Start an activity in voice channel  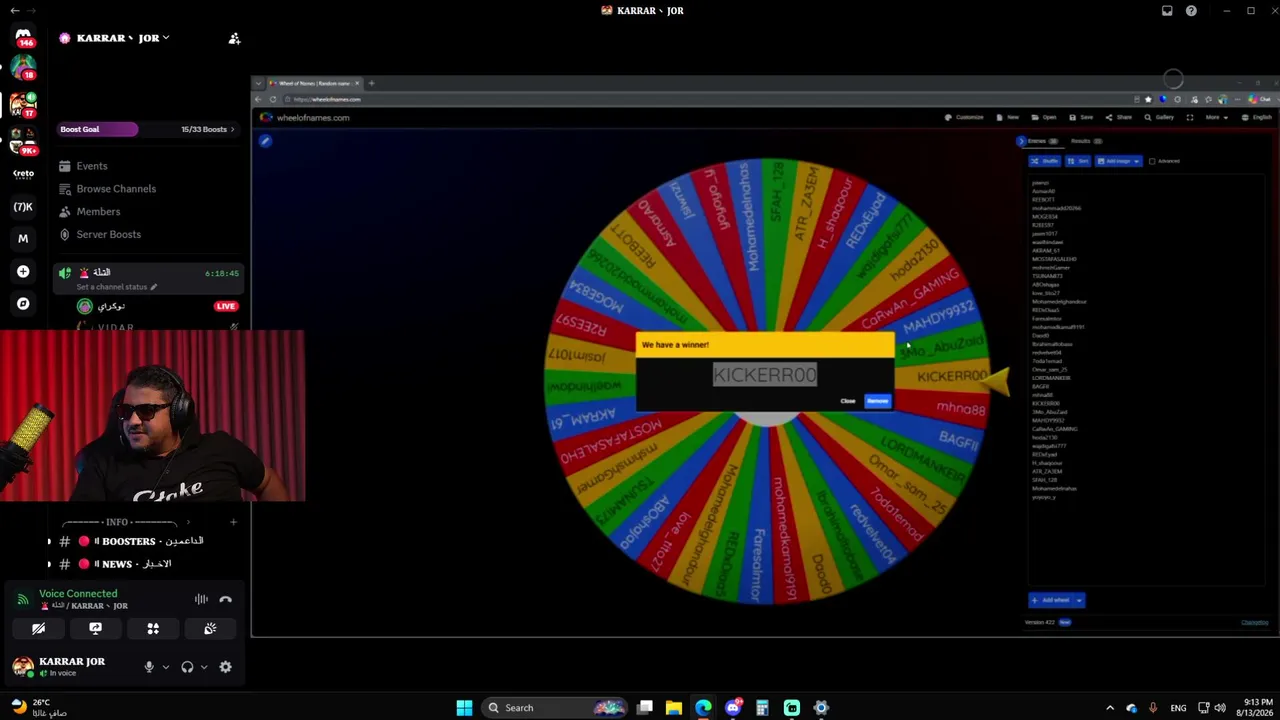[153, 628]
